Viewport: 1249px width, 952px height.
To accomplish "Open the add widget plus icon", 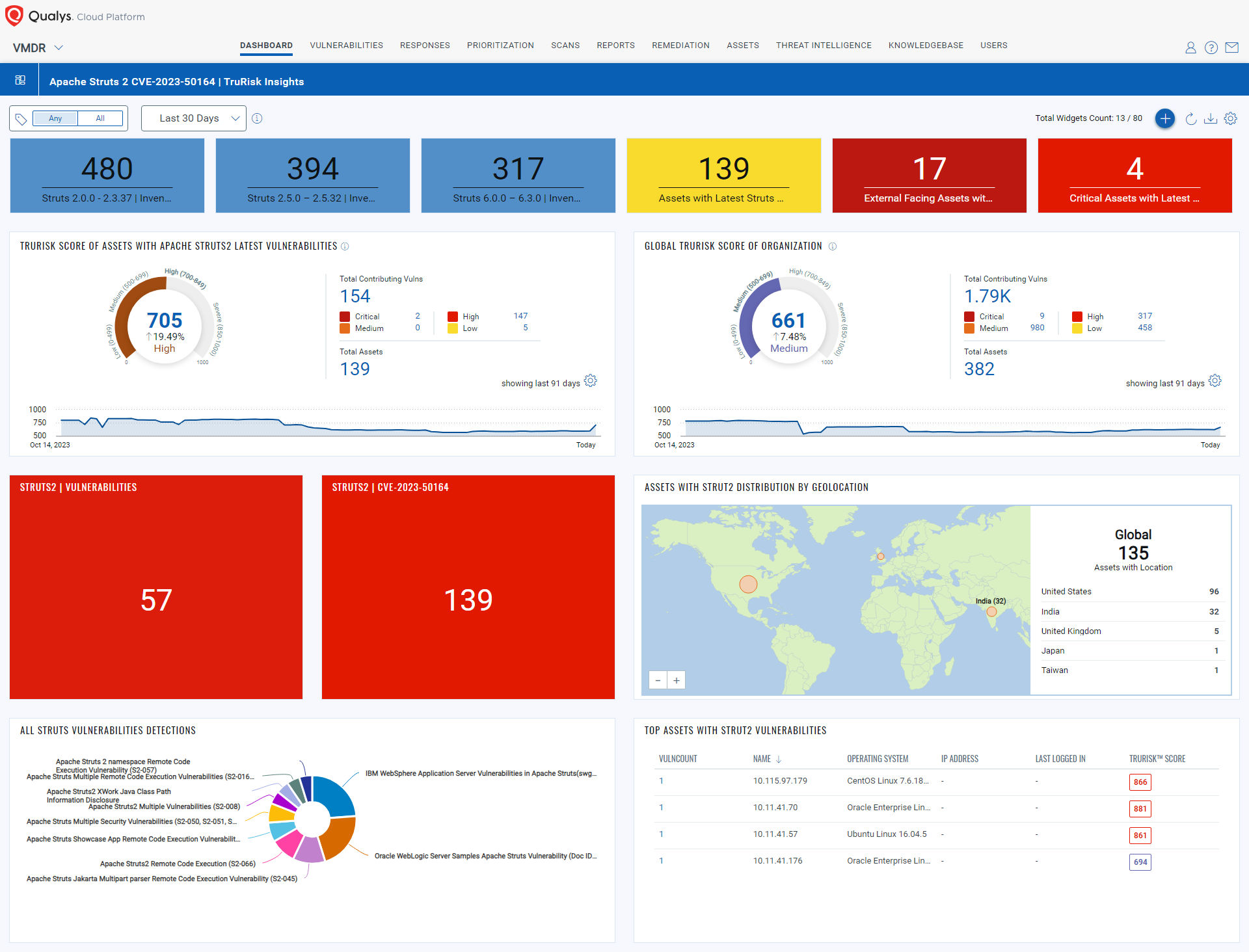I will [1164, 118].
